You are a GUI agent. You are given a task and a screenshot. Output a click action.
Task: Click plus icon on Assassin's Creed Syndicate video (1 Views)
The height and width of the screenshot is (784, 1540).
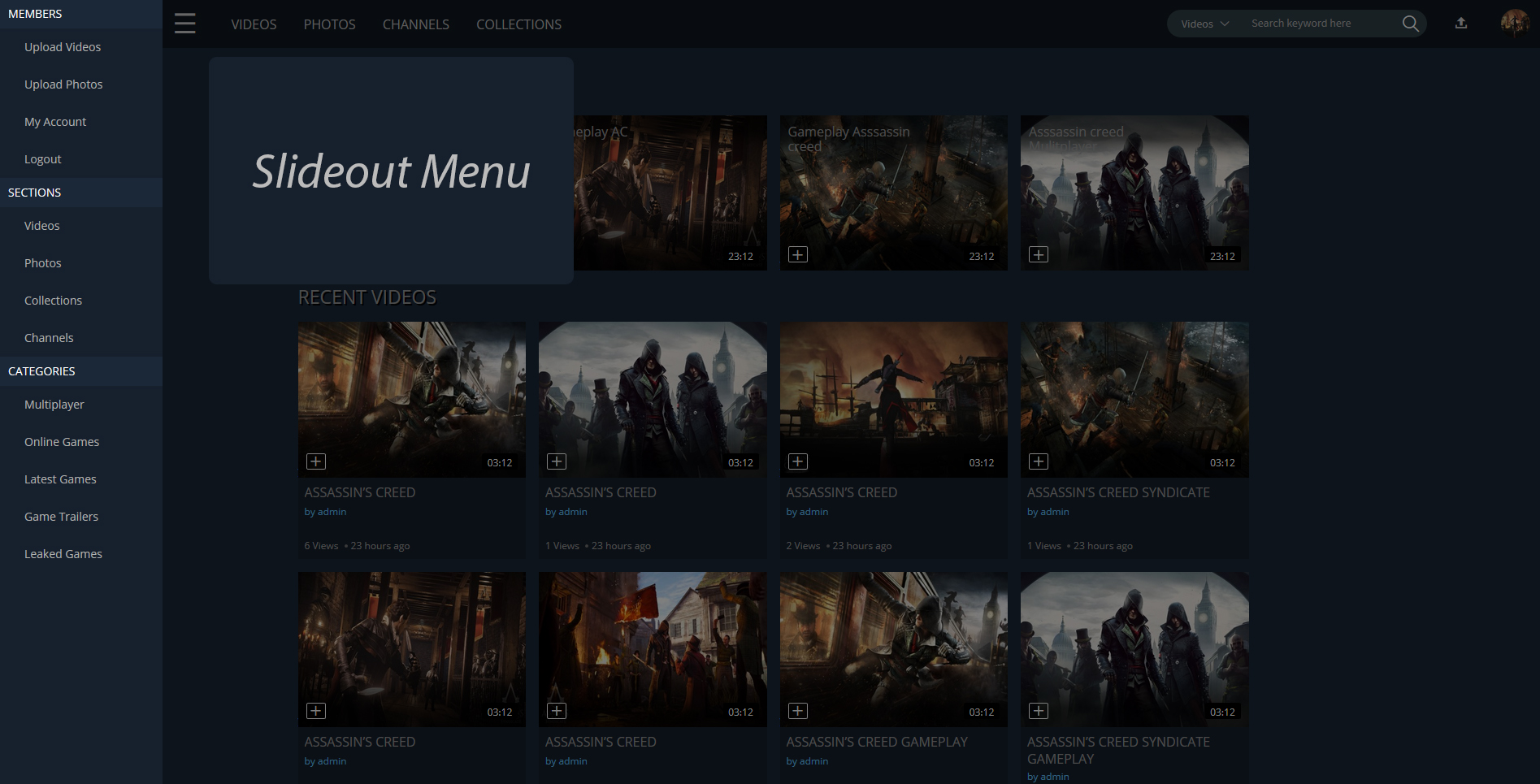[x=1039, y=461]
